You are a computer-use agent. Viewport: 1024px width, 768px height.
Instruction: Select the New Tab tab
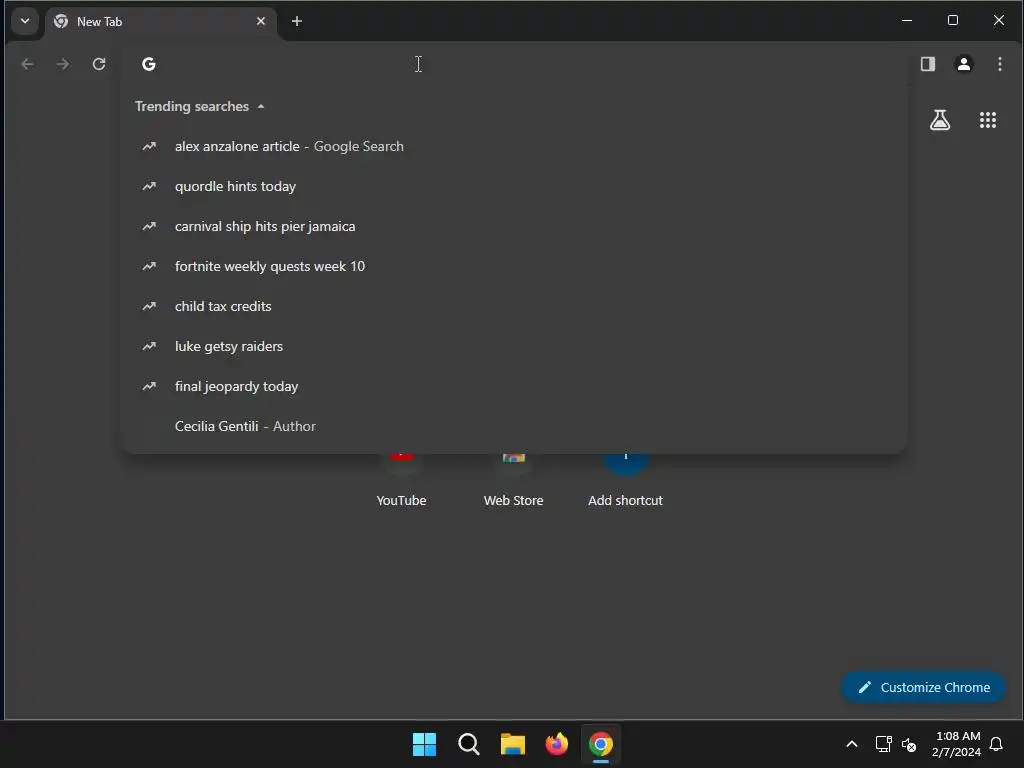pos(160,22)
